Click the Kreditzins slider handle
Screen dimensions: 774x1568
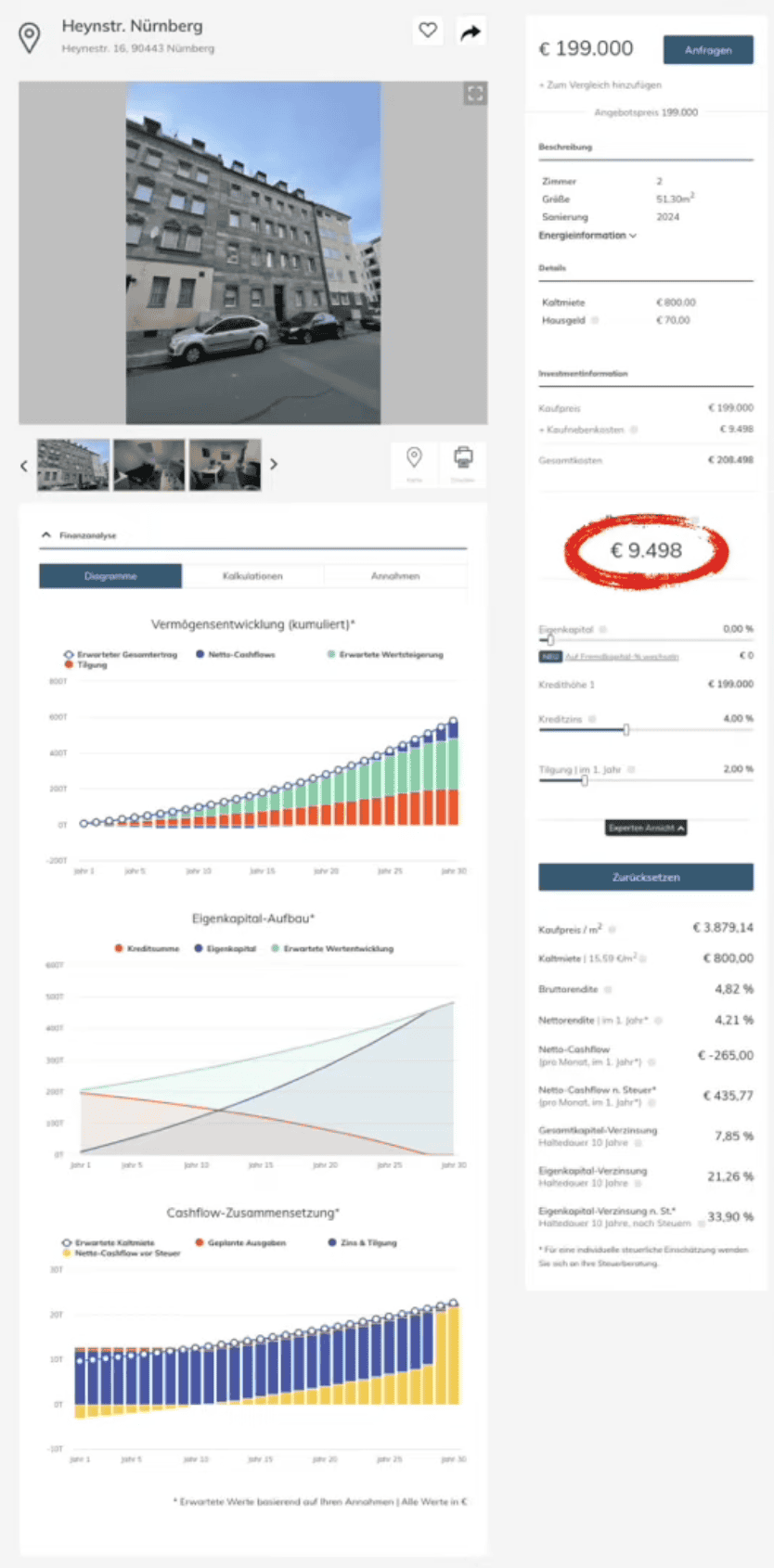[x=626, y=729]
